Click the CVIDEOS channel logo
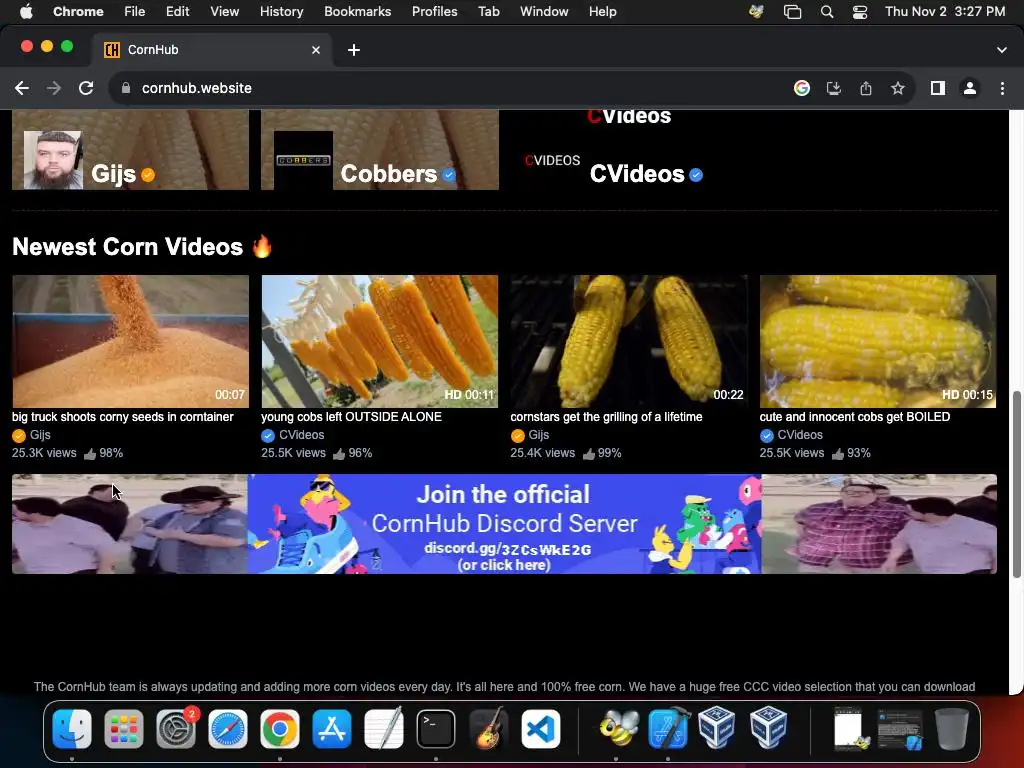The width and height of the screenshot is (1024, 768). coord(552,161)
